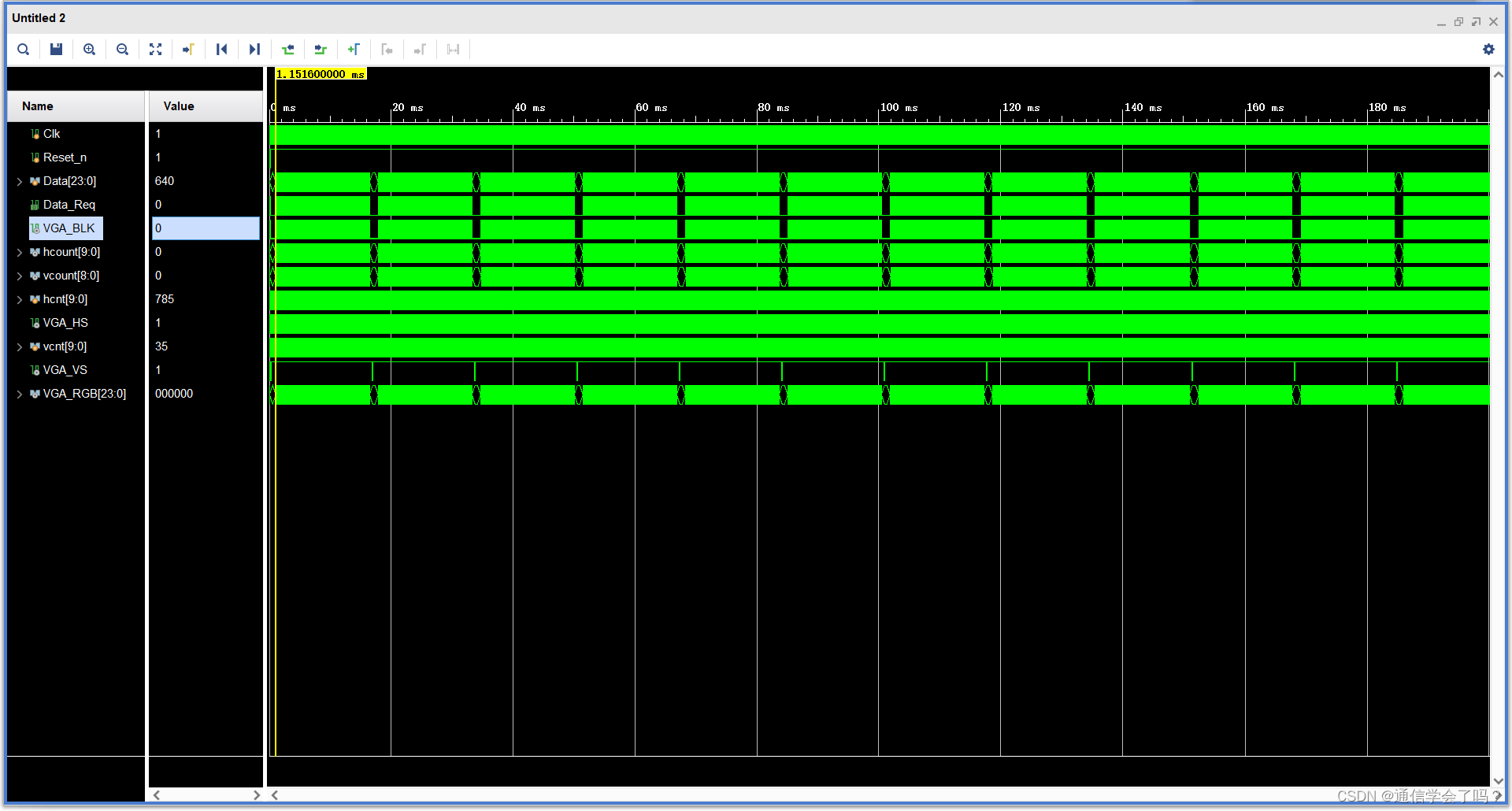
Task: Zoom fit the entire waveform
Action: 155,50
